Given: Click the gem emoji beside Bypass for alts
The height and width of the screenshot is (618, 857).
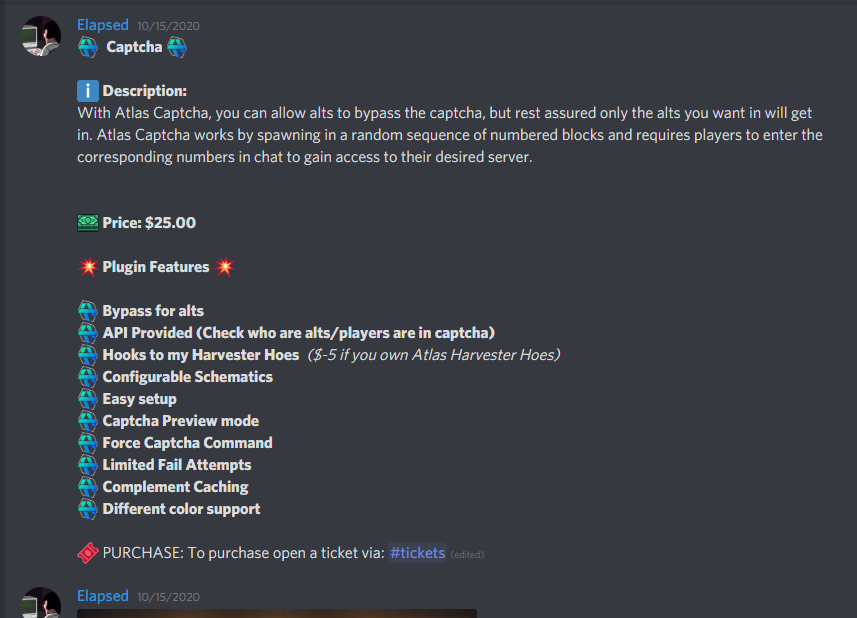Looking at the screenshot, I should pyautogui.click(x=88, y=310).
